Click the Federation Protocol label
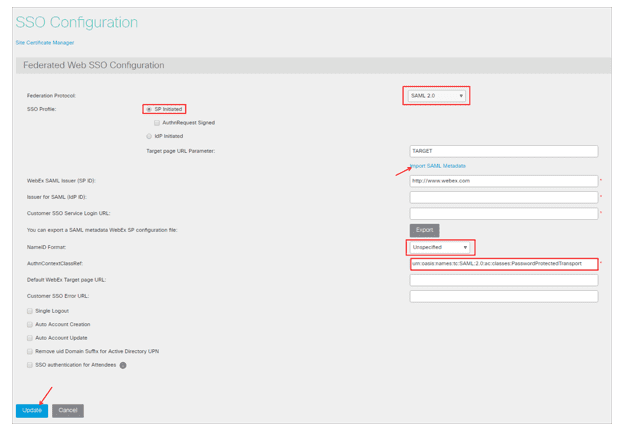Image resolution: width=623 pixels, height=435 pixels. tap(51, 96)
